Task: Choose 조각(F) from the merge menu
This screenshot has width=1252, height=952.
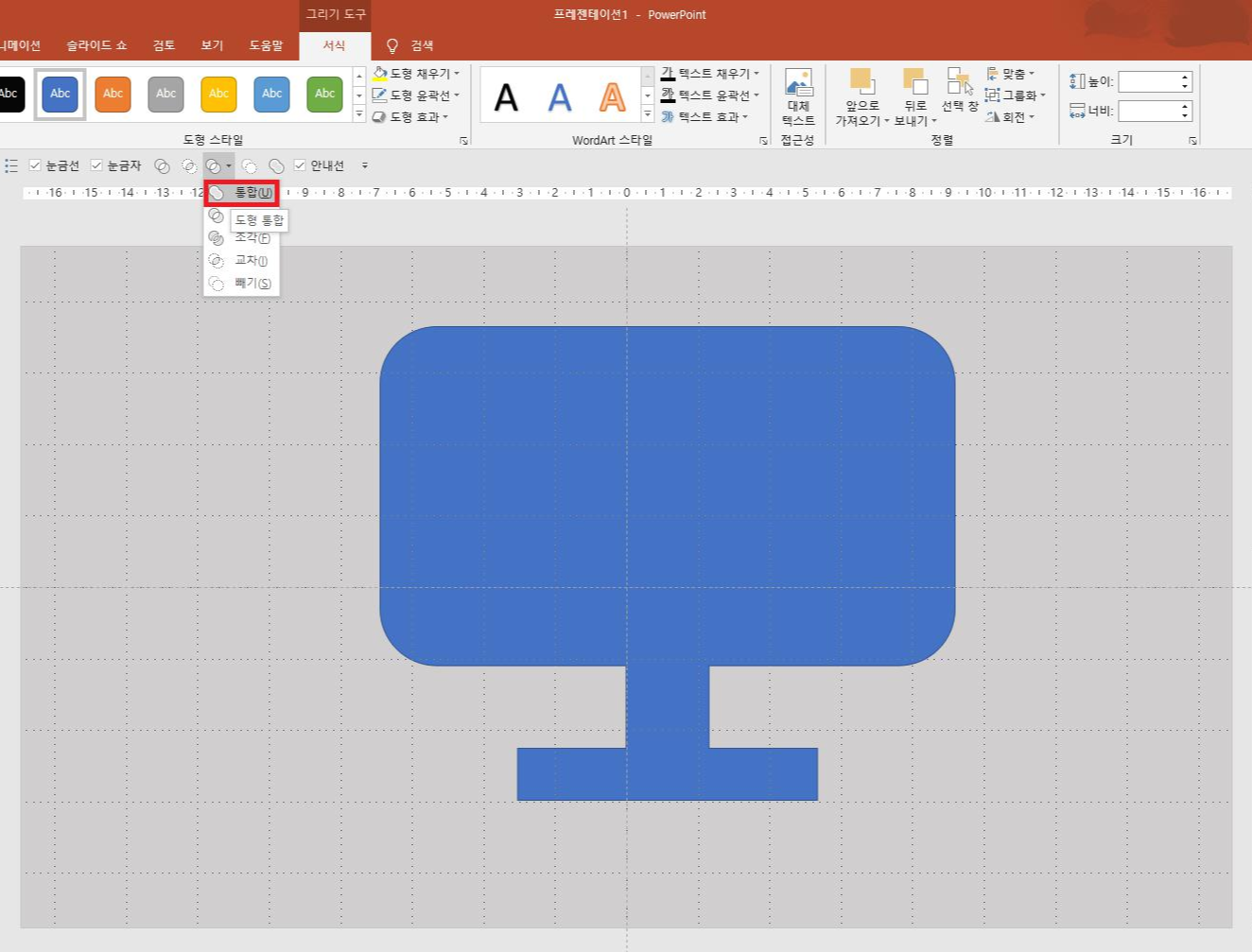Action: pyautogui.click(x=242, y=238)
